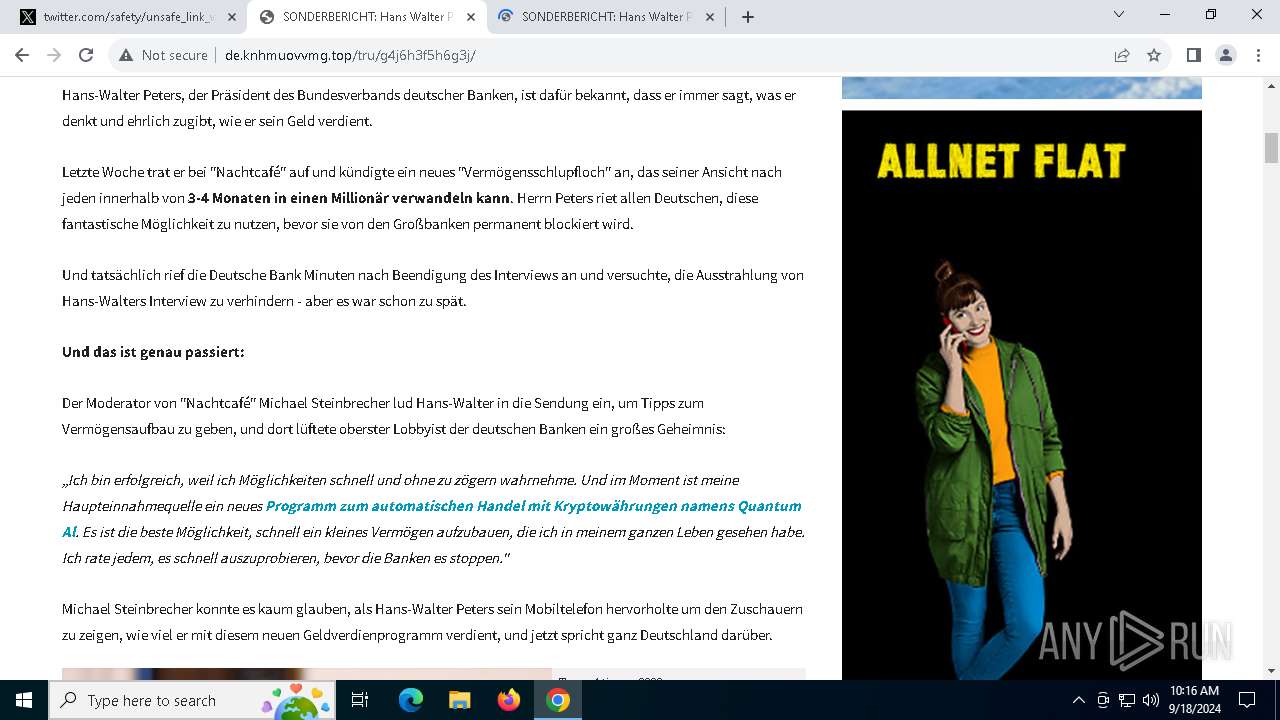
Task: Launch Microsoft Edge from taskbar
Action: (410, 700)
